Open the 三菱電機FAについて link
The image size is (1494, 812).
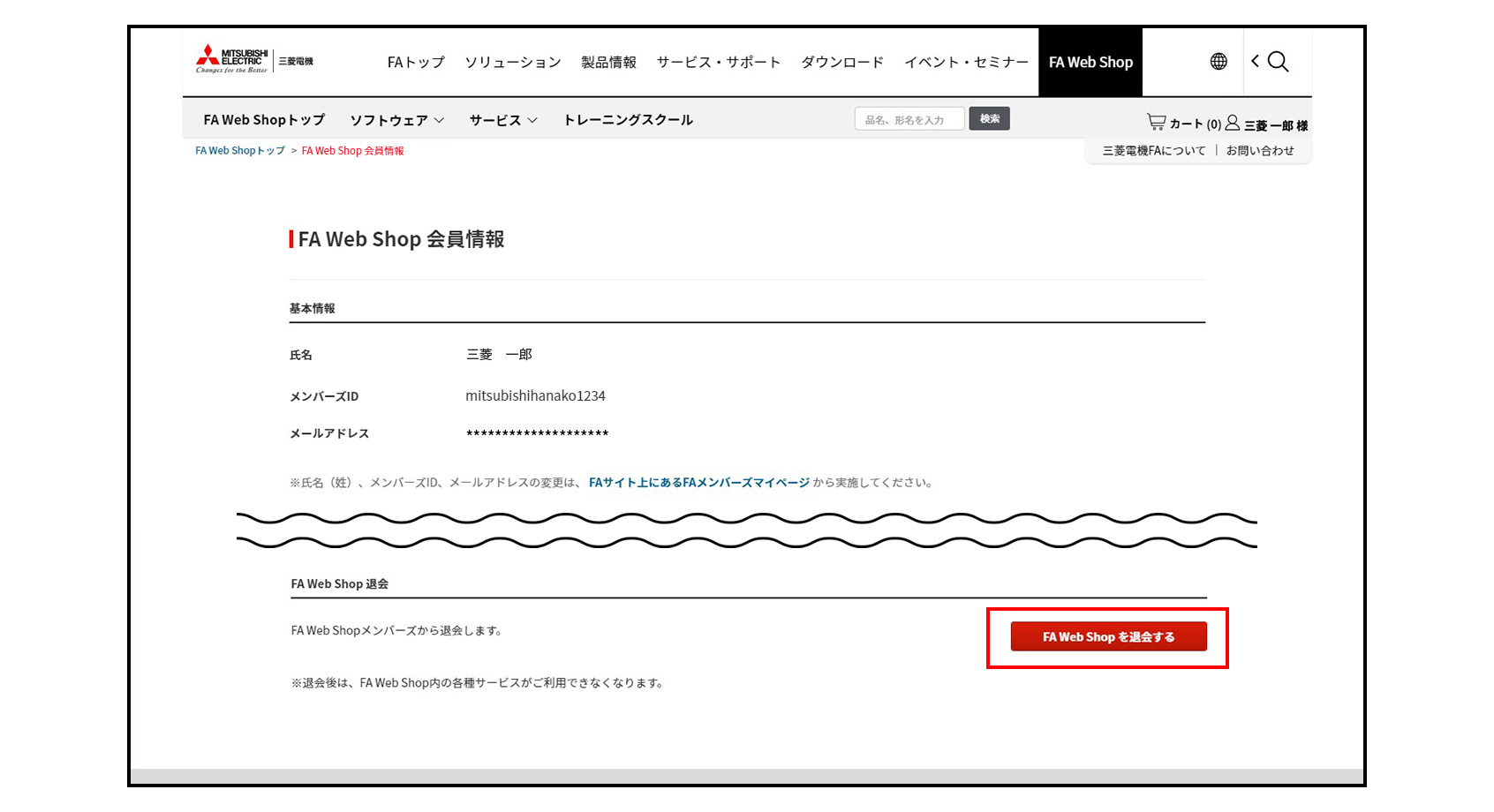click(x=1154, y=151)
